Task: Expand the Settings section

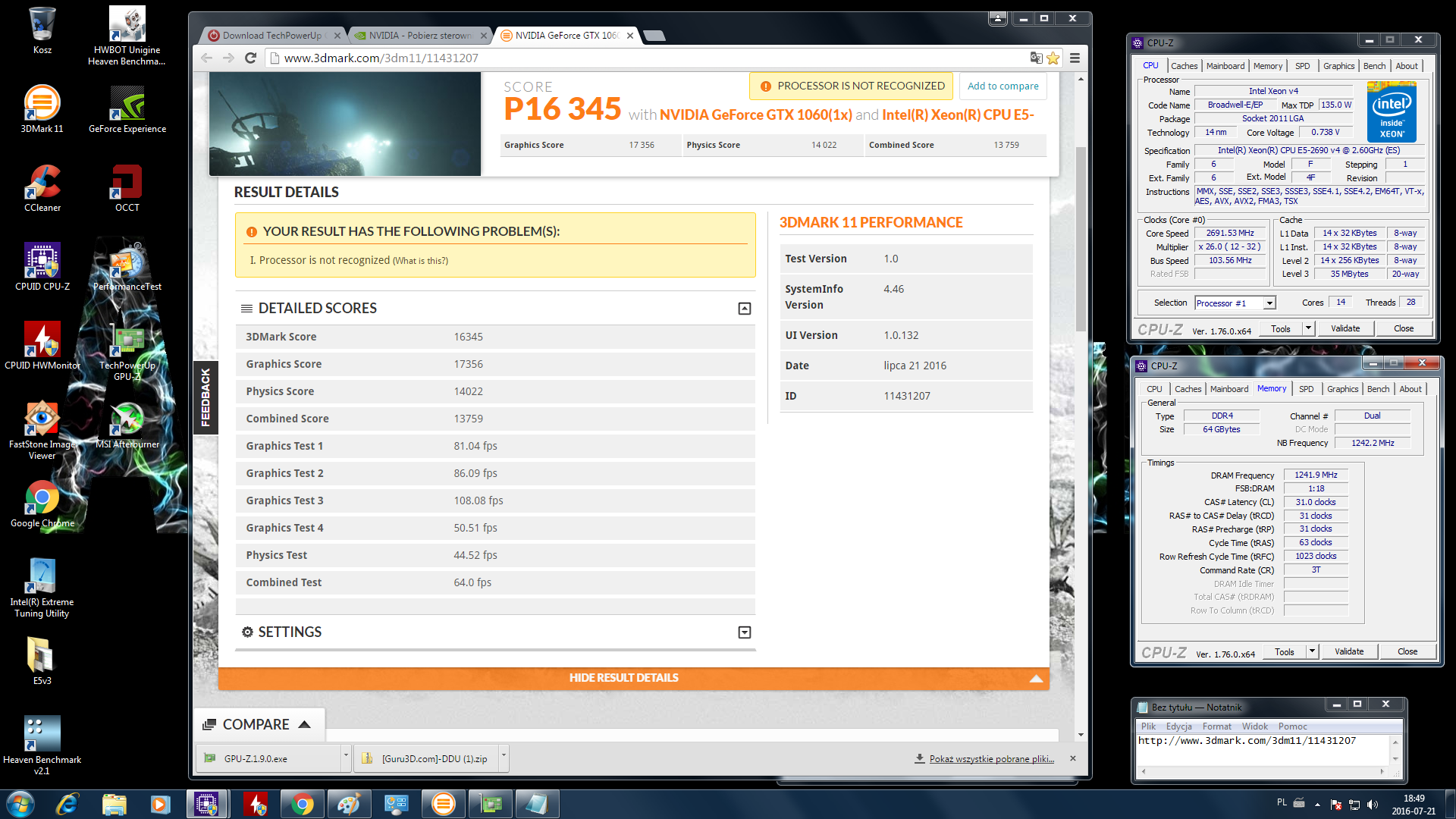Action: [x=745, y=632]
